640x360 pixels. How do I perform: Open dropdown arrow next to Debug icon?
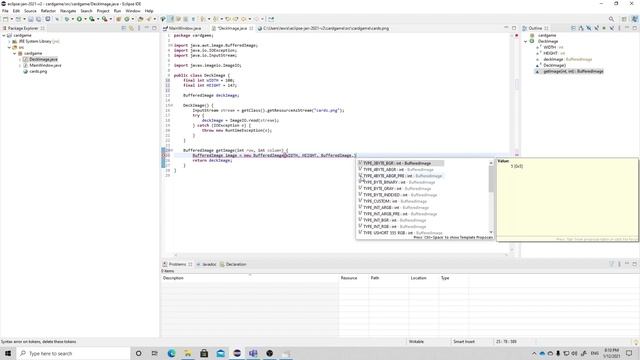click(73, 19)
